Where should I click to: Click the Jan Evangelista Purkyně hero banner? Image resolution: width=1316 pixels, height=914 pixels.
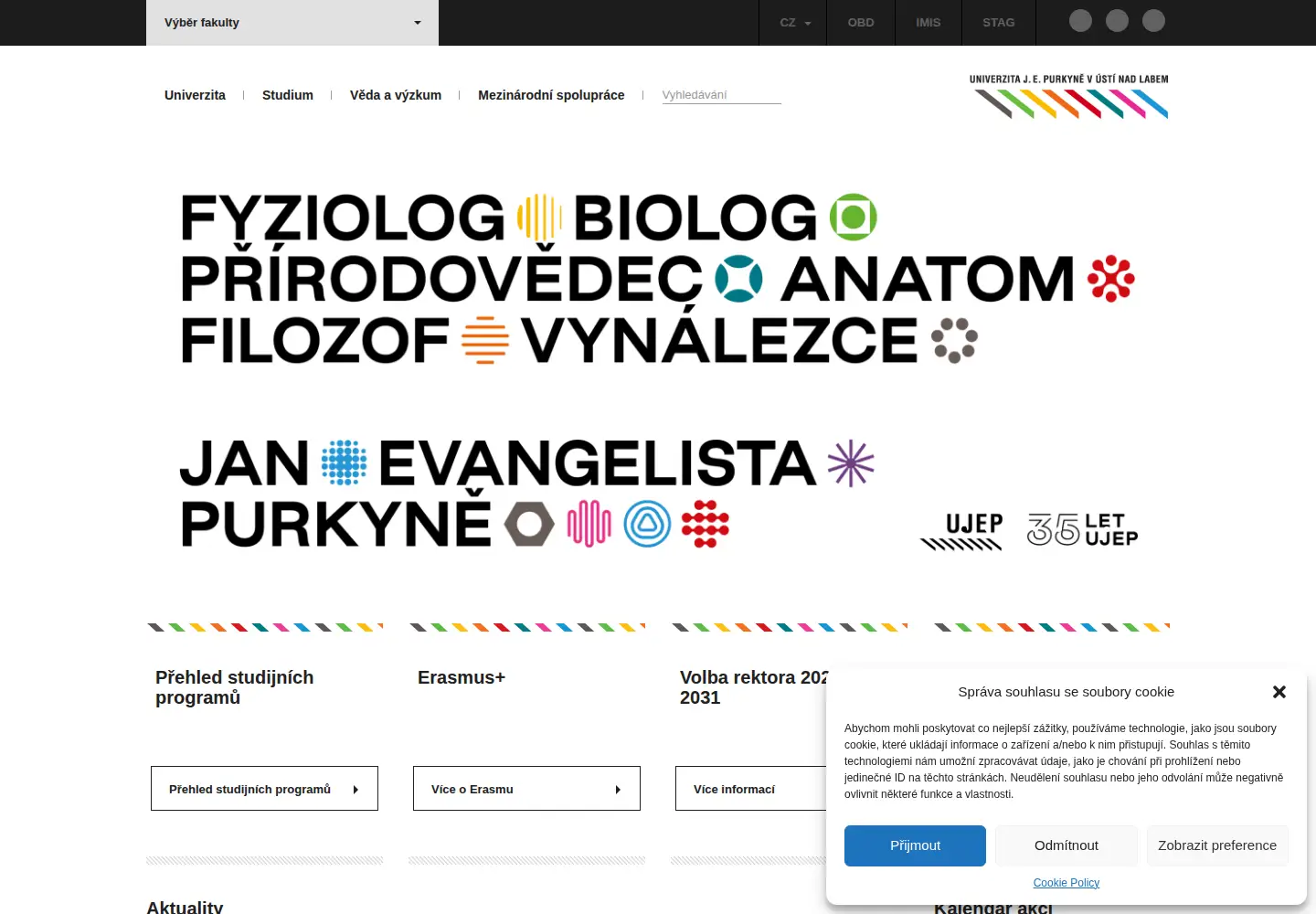coord(658,370)
